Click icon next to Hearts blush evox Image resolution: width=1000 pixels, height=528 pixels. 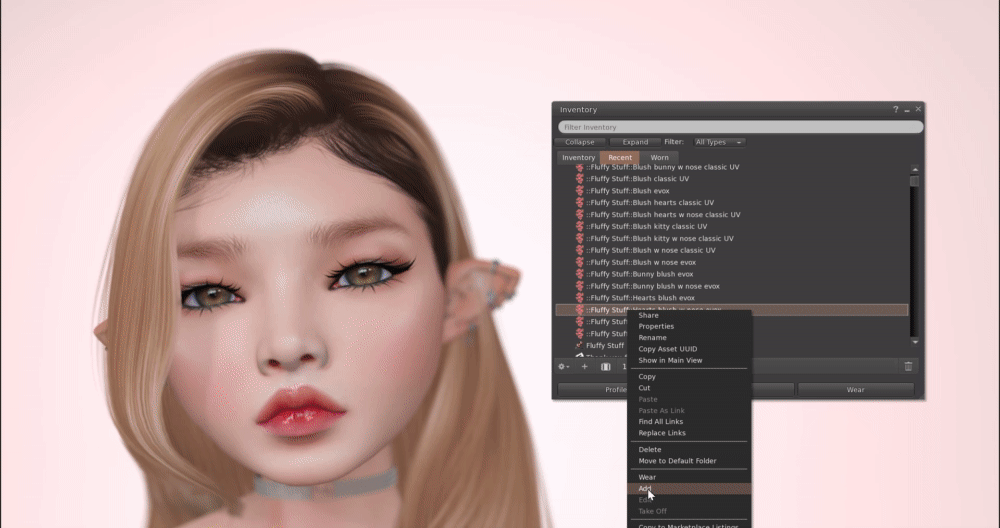click(580, 298)
